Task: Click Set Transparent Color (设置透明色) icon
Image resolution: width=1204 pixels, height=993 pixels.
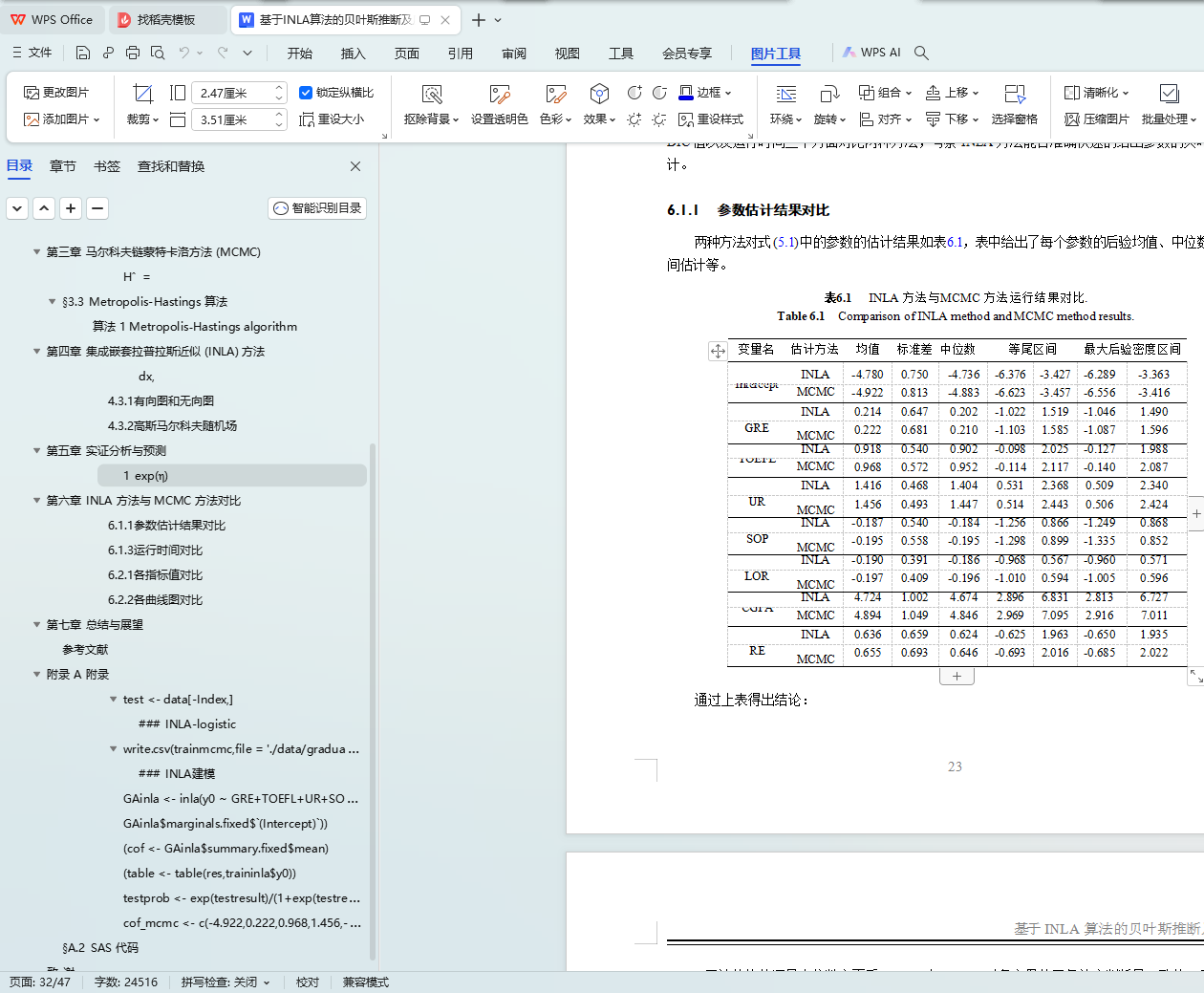Action: point(500,94)
